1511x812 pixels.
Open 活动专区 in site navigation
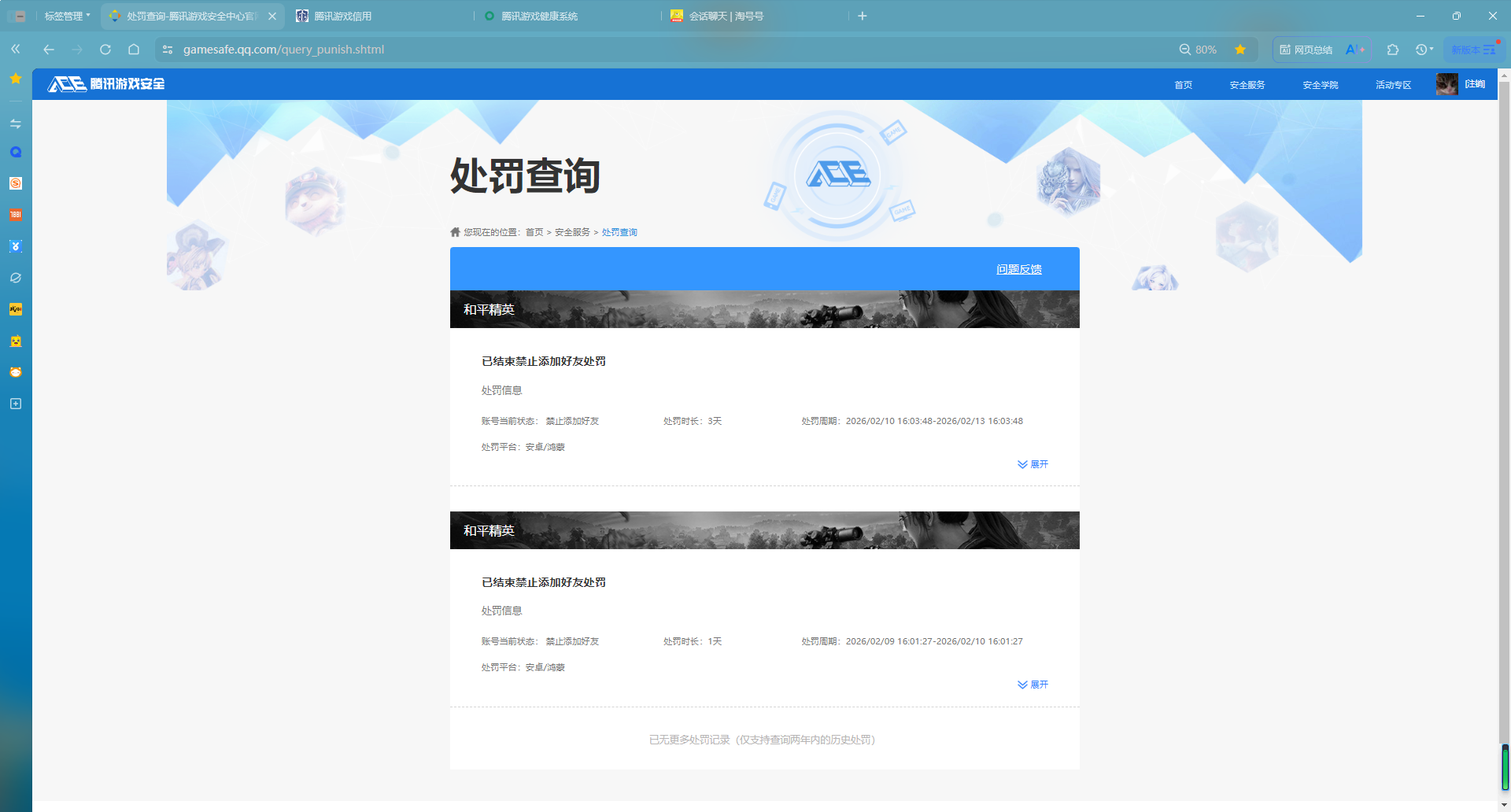[x=1393, y=84]
